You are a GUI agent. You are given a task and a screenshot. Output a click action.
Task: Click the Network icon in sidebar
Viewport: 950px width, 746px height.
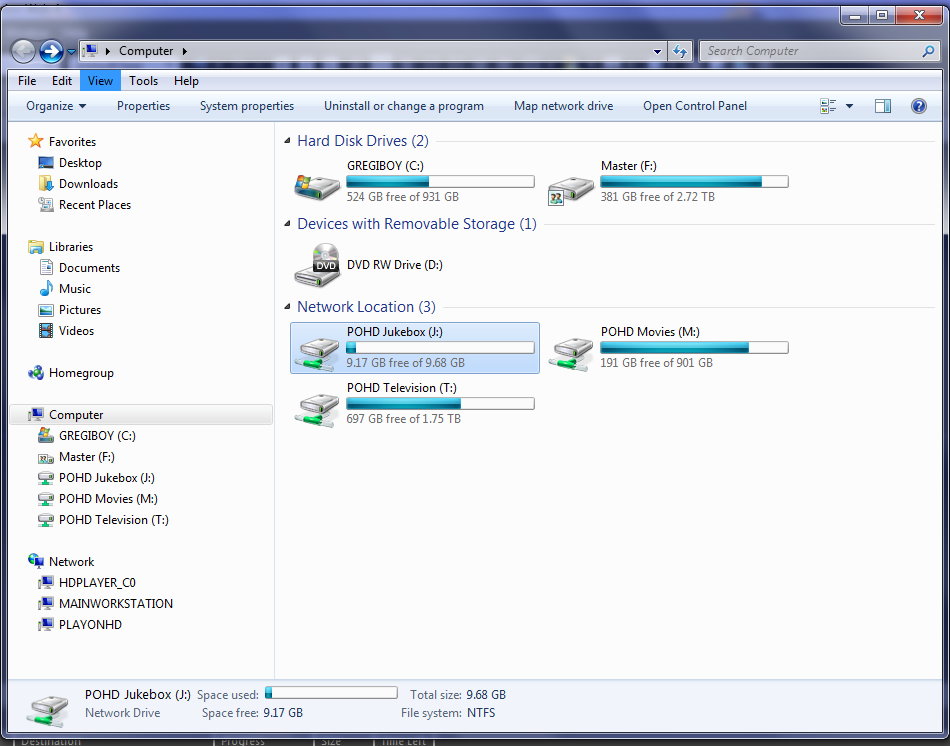pos(36,561)
